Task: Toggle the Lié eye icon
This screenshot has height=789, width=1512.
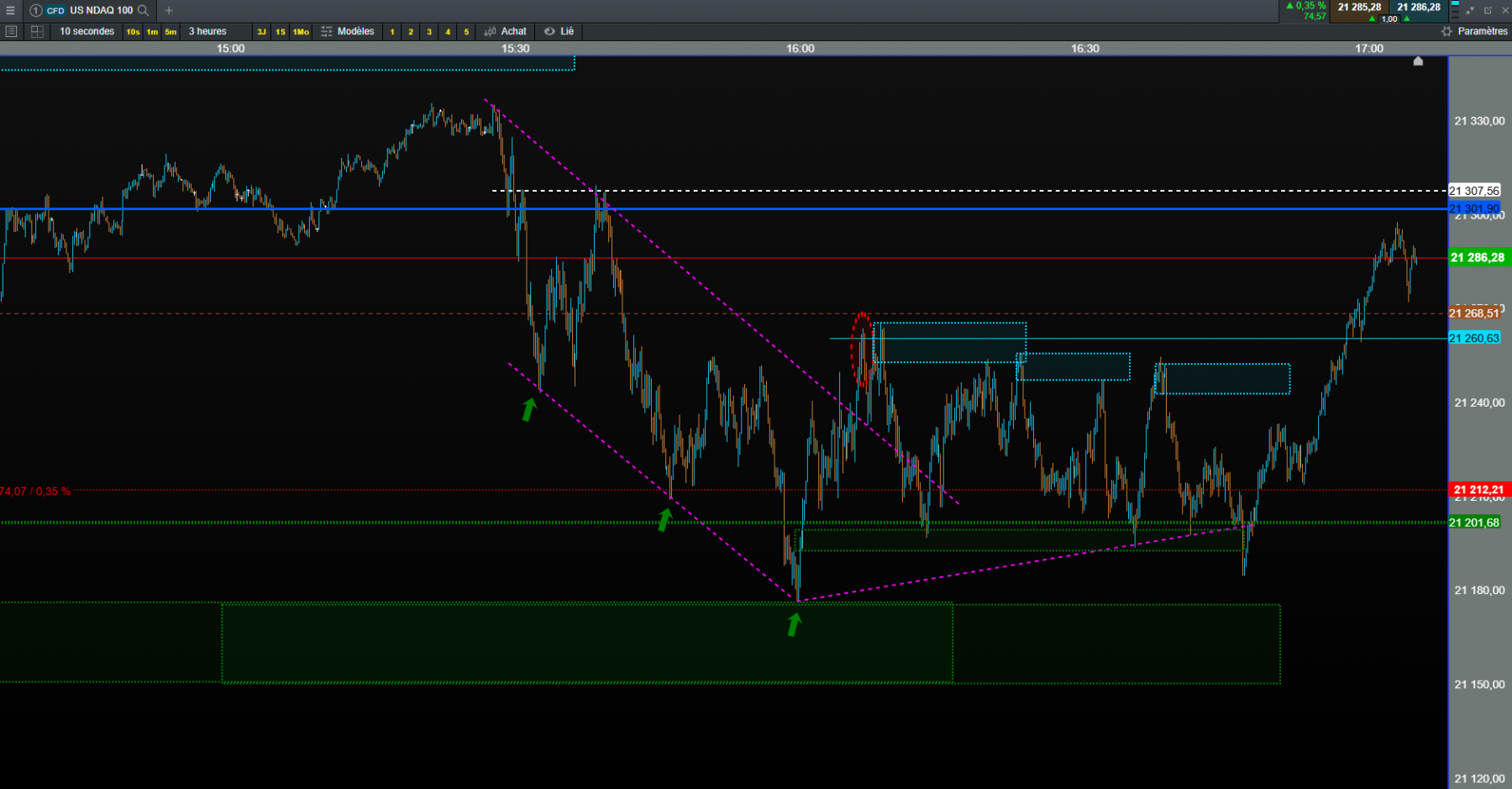Action: click(549, 31)
